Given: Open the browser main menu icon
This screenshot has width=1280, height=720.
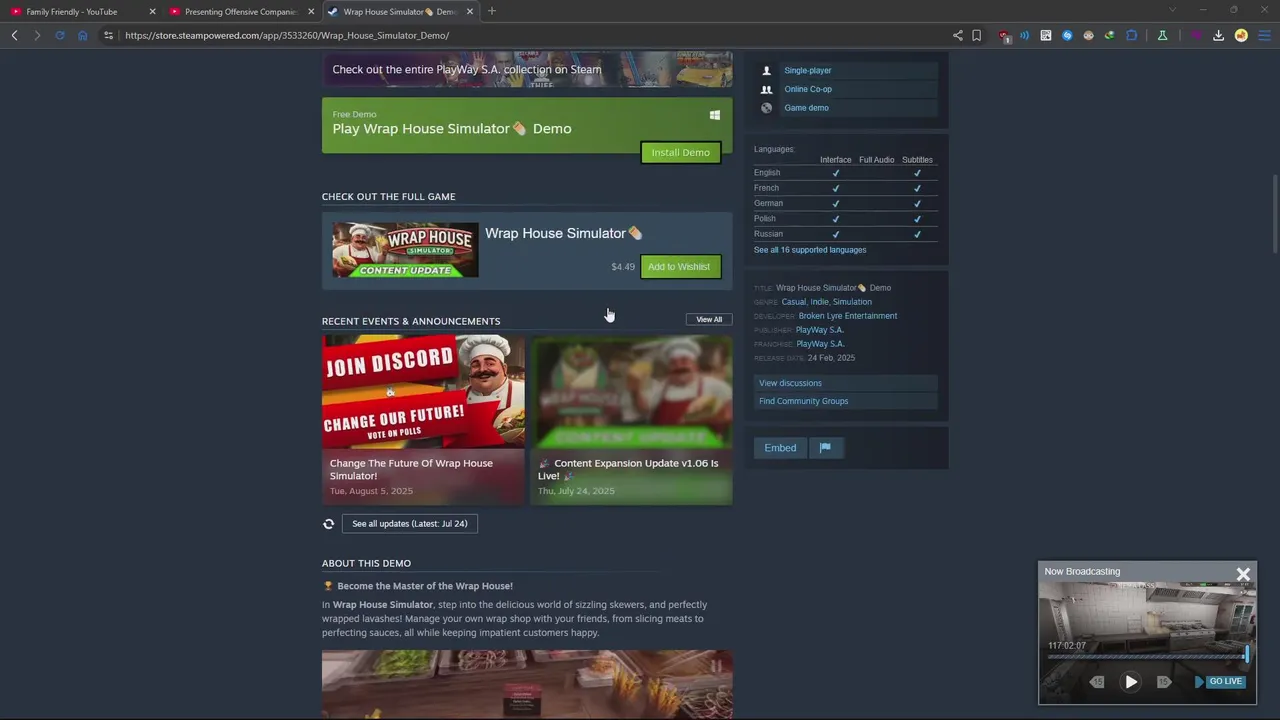Looking at the screenshot, I should click(x=1264, y=35).
